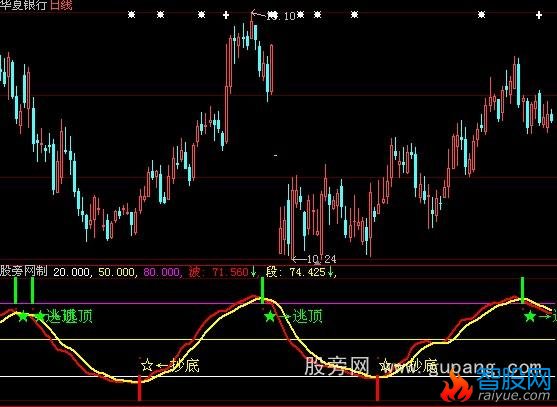Screen dimensions: 557x407
Task: Click the 段: 74.425 readout
Action: pos(296,272)
